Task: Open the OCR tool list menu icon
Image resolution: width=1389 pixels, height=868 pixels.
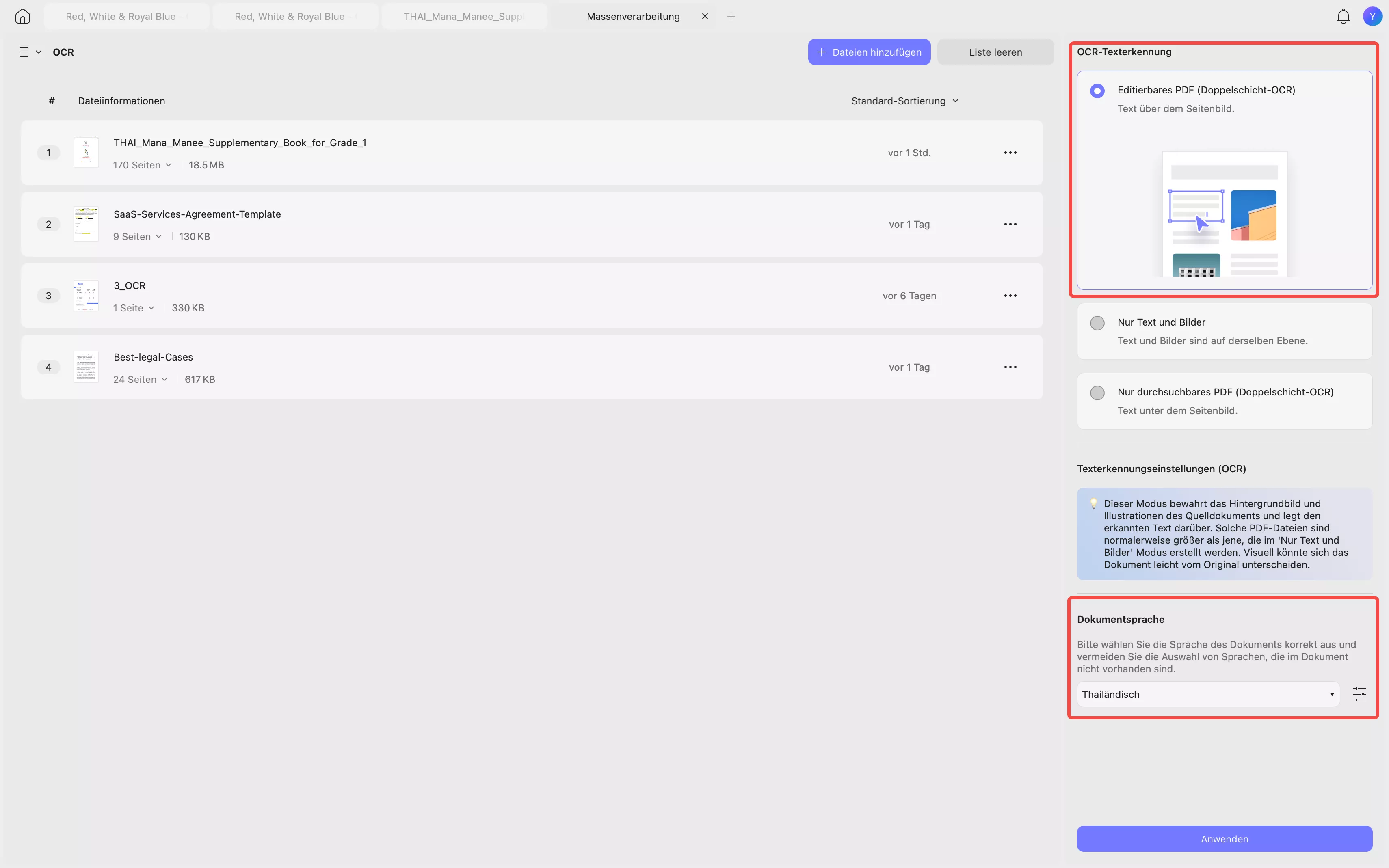Action: pos(25,52)
